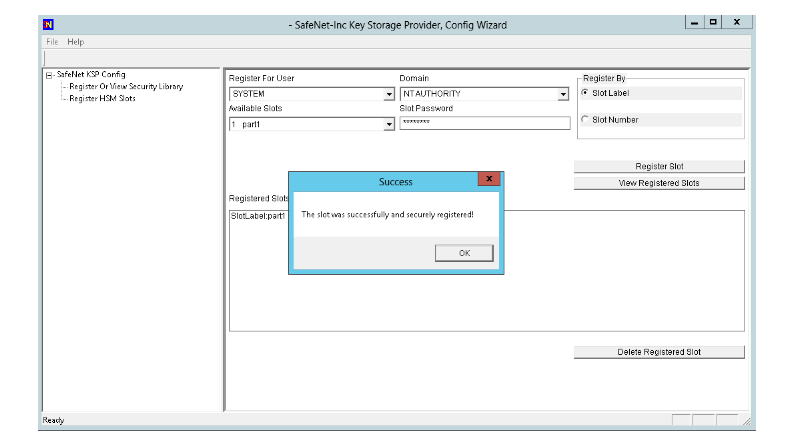This screenshot has height=445, width=794.
Task: Click the Ready status bar text
Action: point(53,420)
